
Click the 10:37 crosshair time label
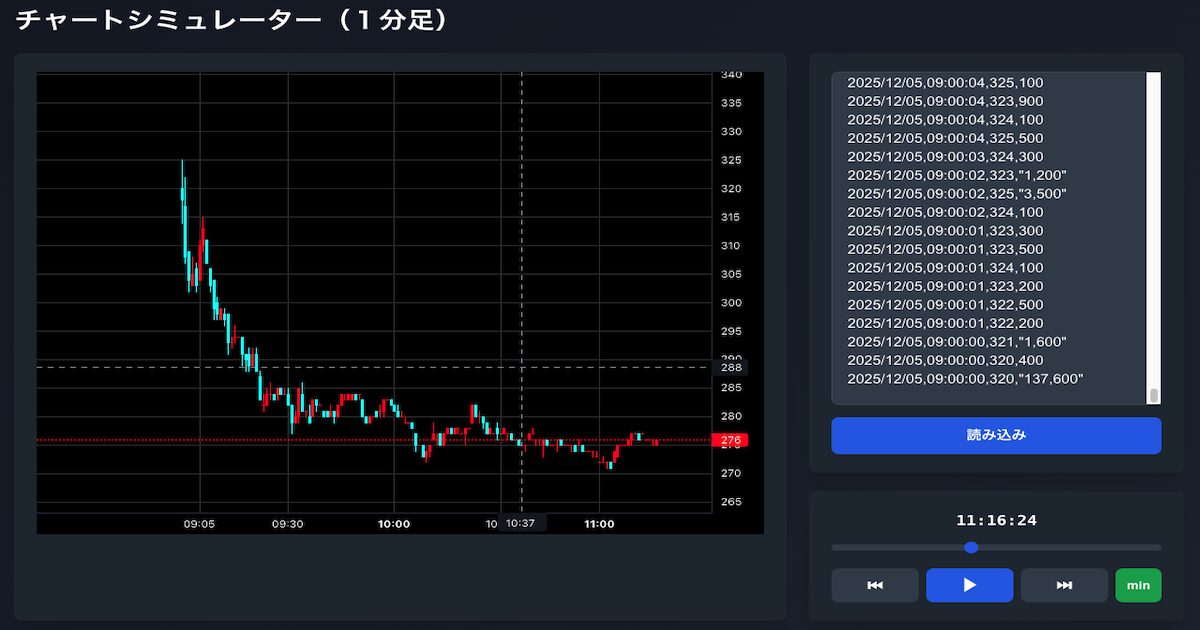pos(521,523)
